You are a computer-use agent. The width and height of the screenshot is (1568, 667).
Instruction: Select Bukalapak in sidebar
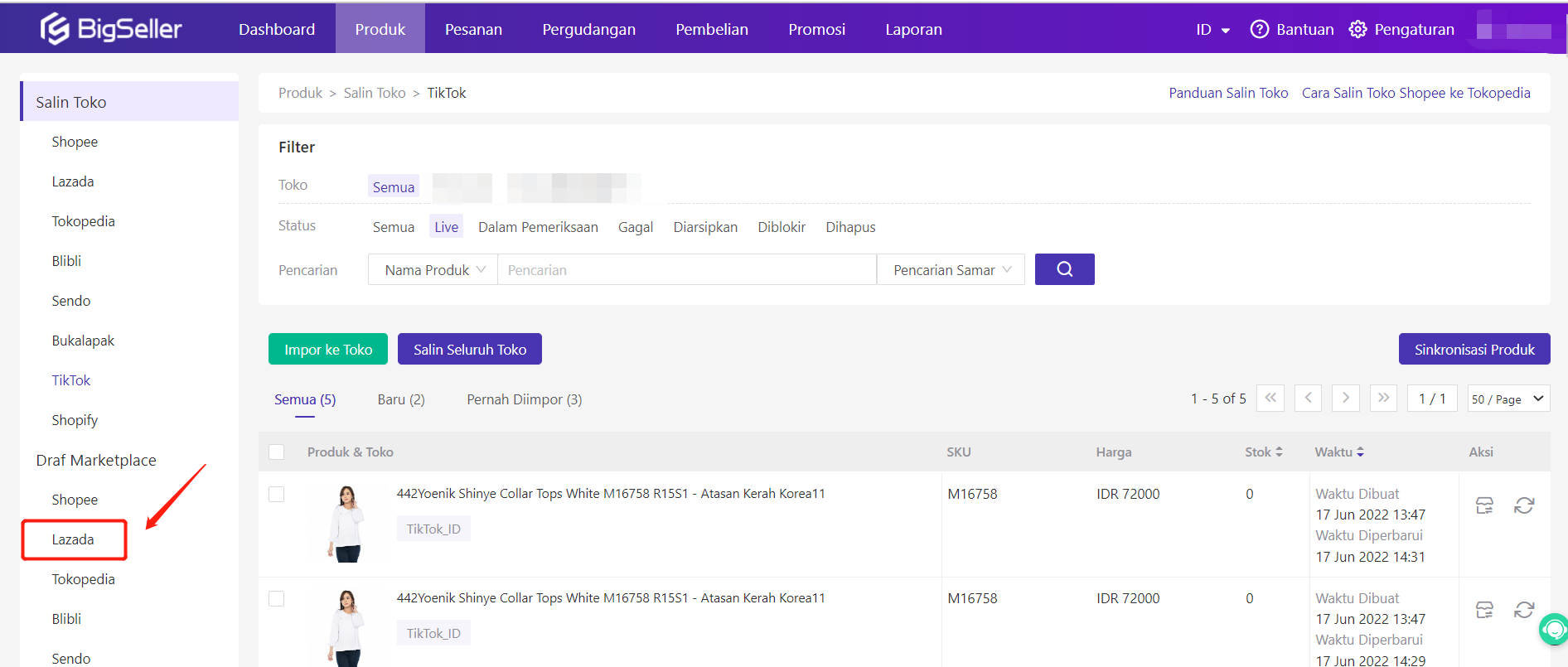coord(83,341)
